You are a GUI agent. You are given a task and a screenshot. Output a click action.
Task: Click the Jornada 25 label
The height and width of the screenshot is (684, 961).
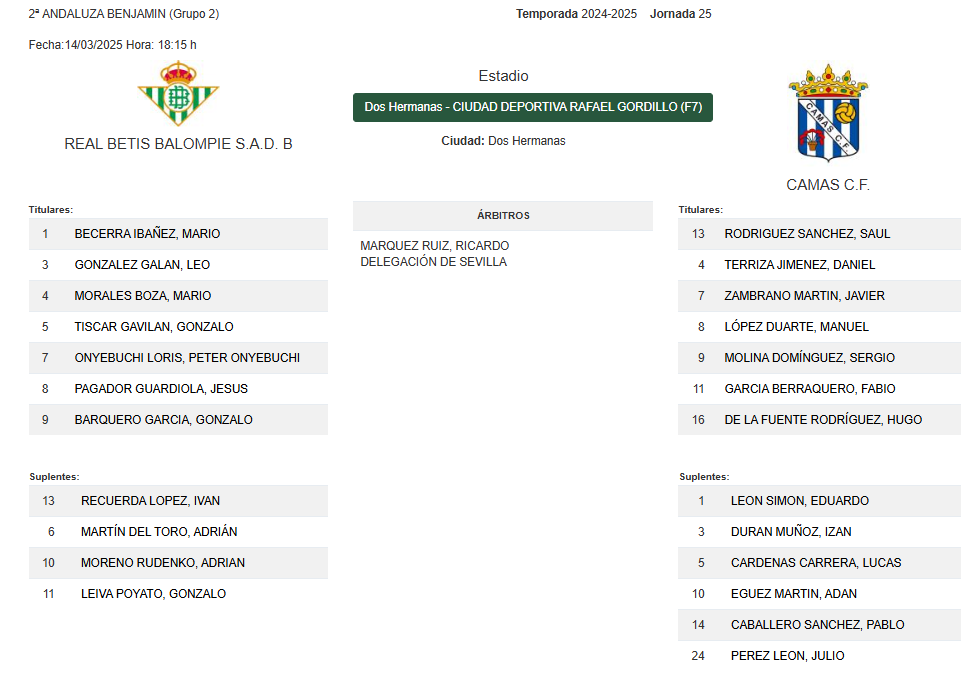(680, 14)
